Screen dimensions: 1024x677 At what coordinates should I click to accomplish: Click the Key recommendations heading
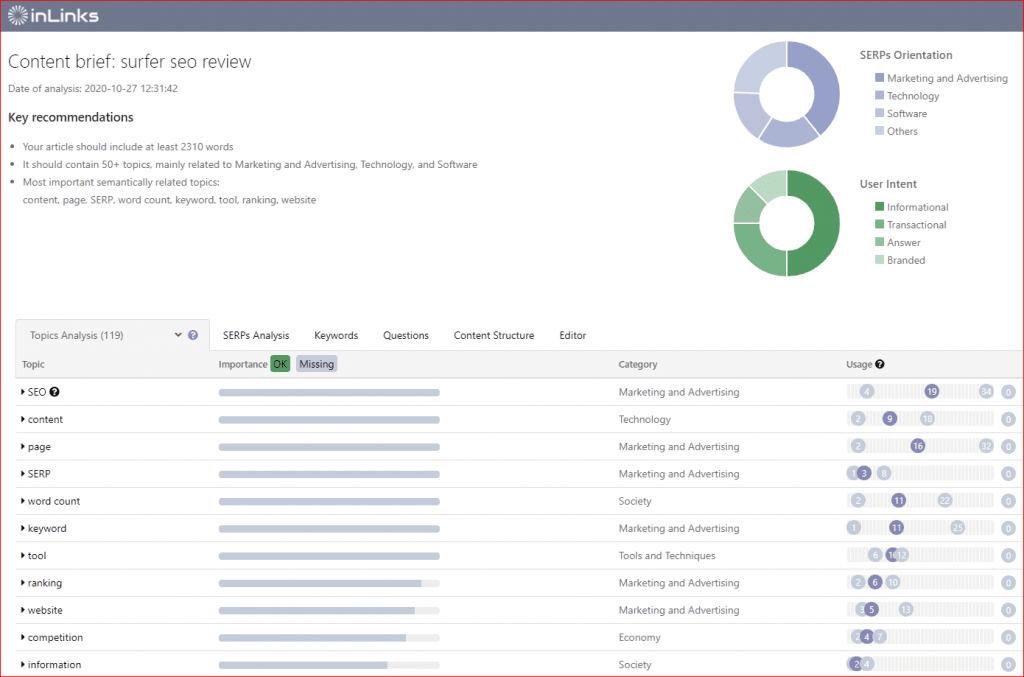point(71,118)
